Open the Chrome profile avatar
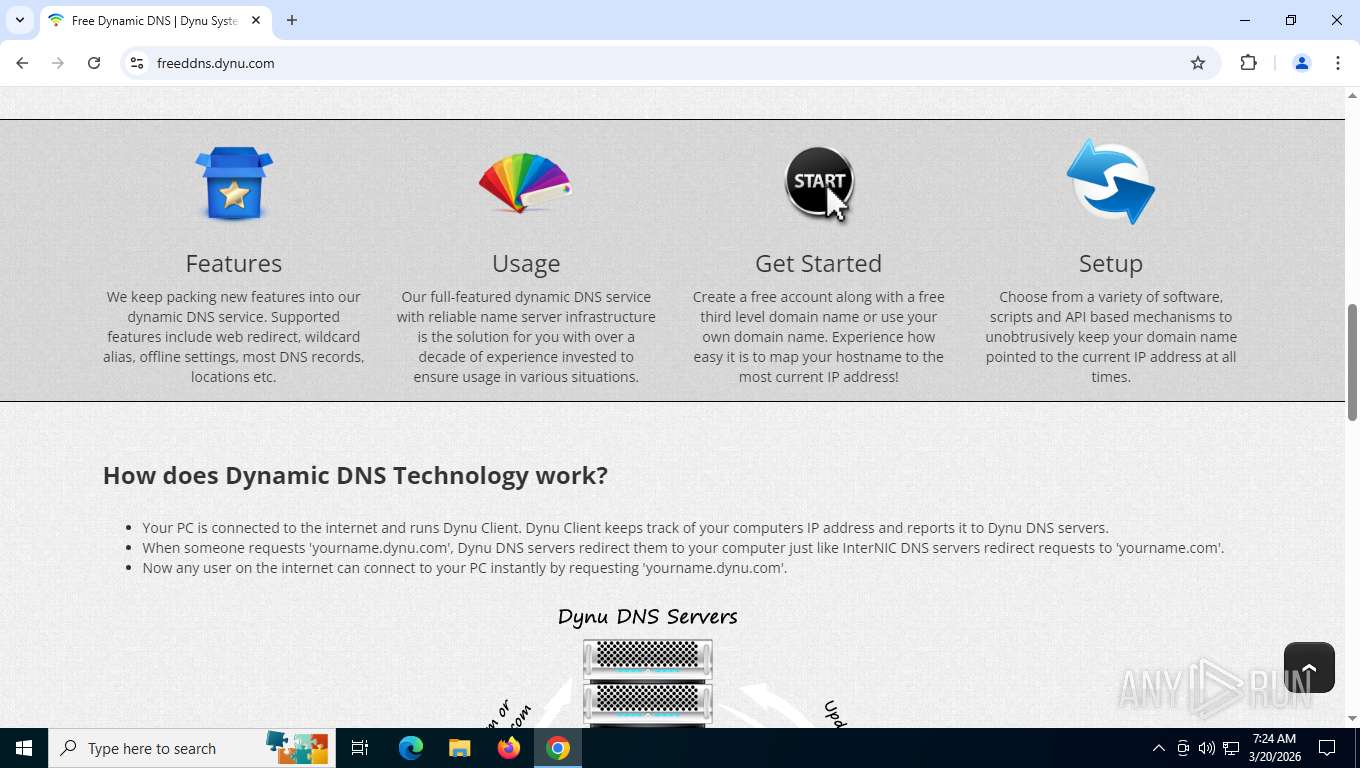 1302,63
